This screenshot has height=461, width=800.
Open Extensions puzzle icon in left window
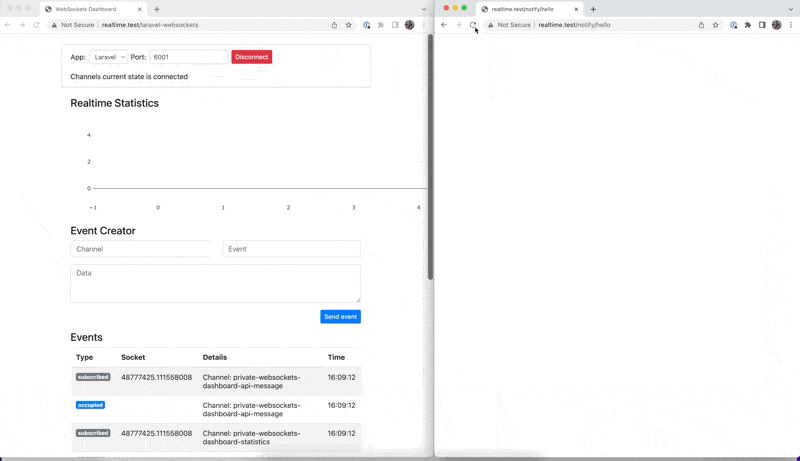pos(381,25)
